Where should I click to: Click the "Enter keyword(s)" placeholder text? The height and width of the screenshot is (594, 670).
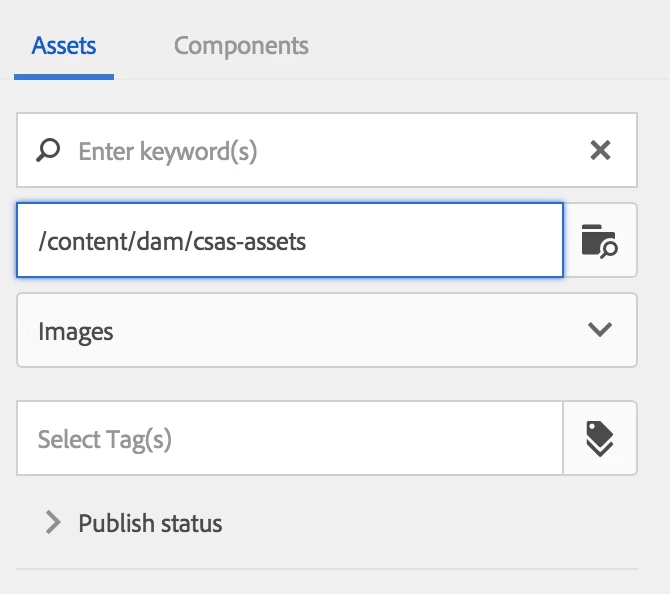[x=168, y=152]
